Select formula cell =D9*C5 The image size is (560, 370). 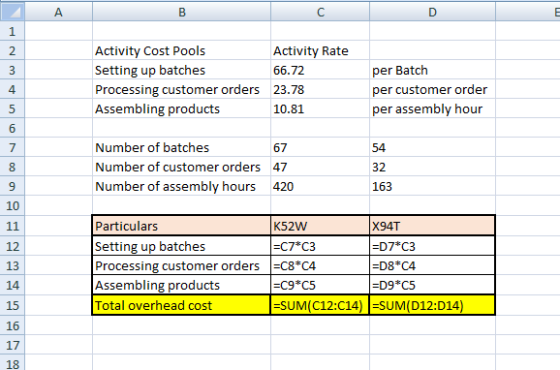click(x=432, y=285)
